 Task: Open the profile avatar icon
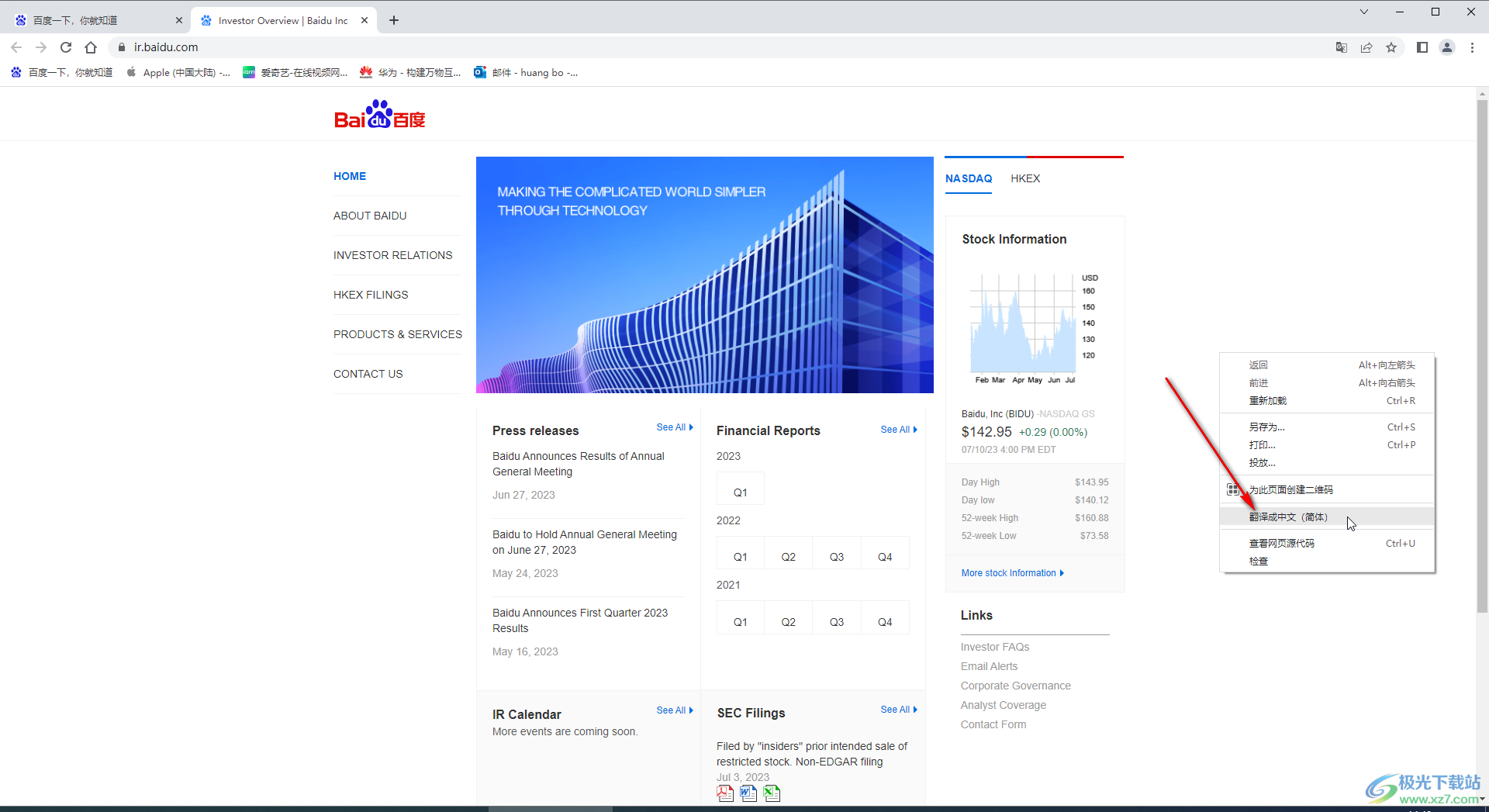(x=1447, y=47)
